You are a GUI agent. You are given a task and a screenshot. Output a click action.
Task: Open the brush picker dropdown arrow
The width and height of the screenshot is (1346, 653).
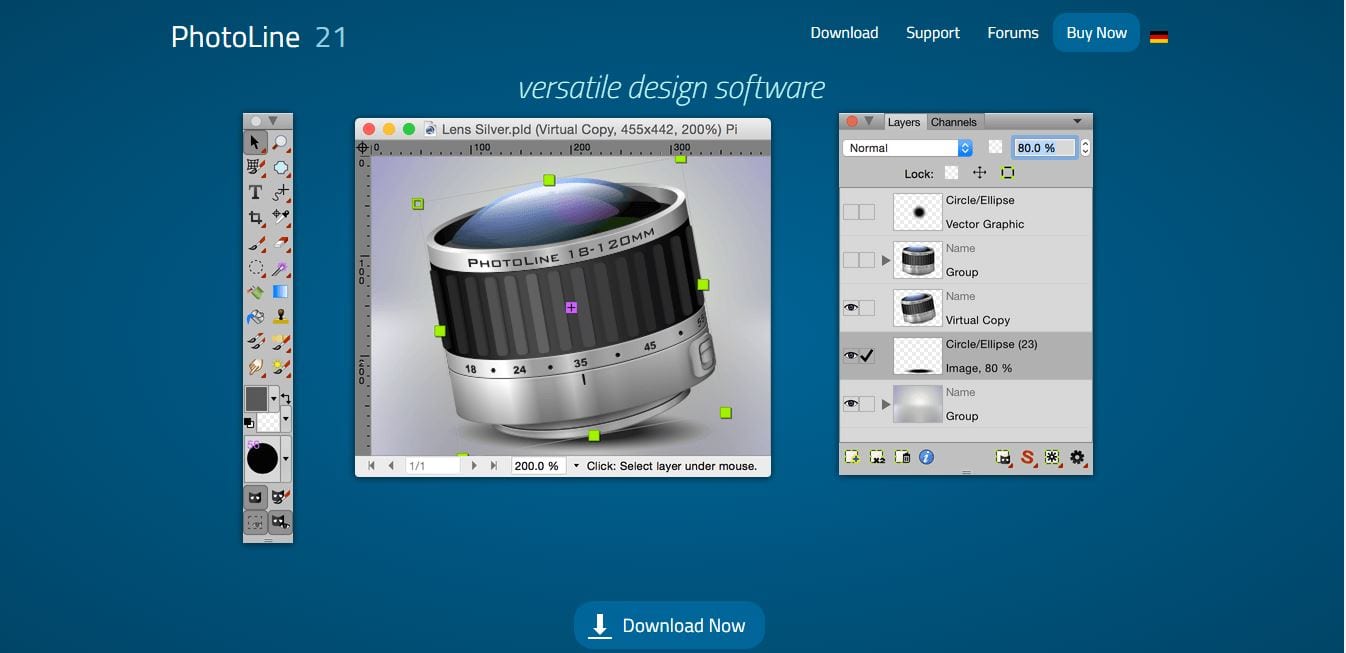286,459
